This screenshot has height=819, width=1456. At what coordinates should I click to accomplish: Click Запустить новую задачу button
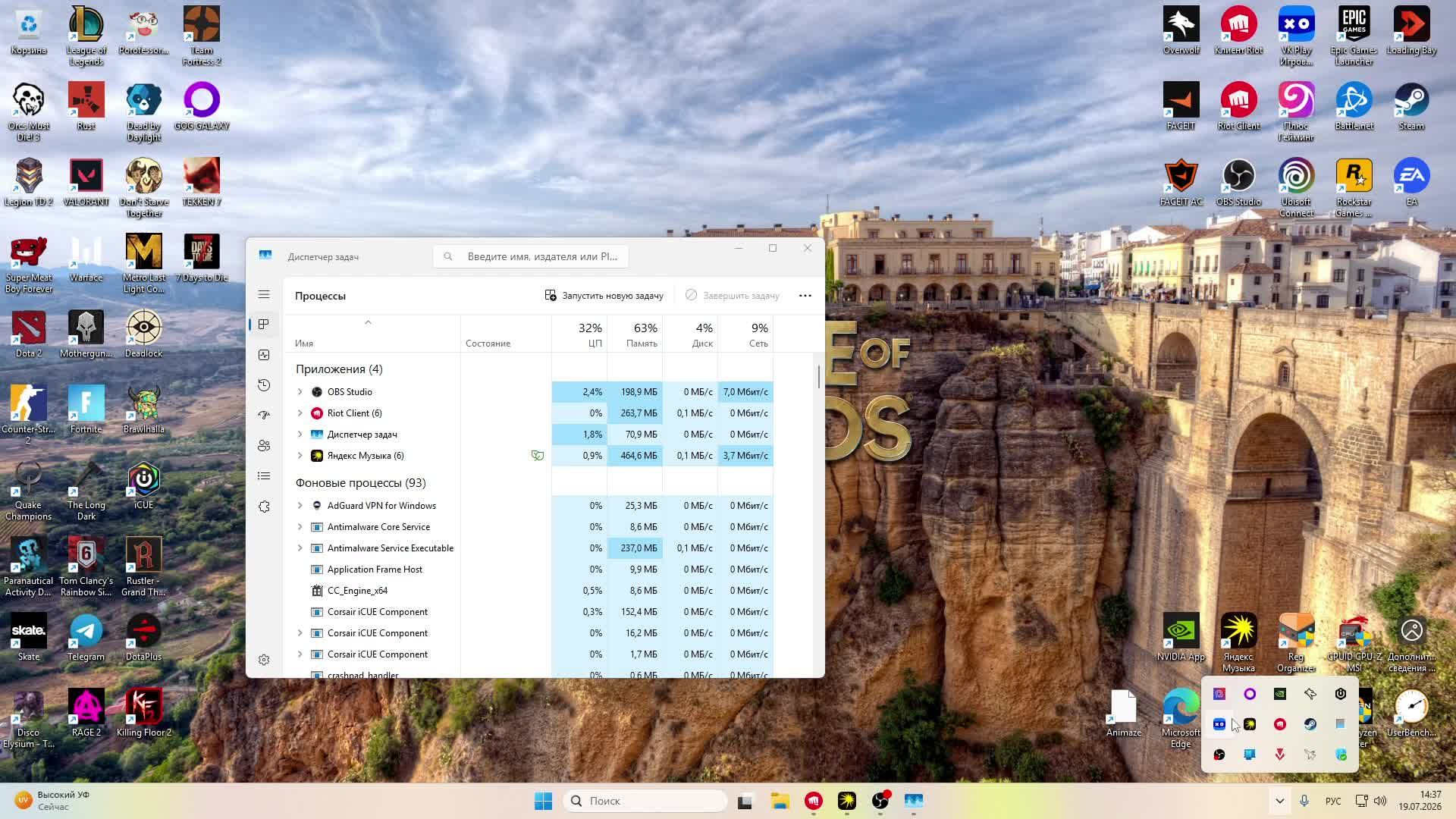[604, 296]
